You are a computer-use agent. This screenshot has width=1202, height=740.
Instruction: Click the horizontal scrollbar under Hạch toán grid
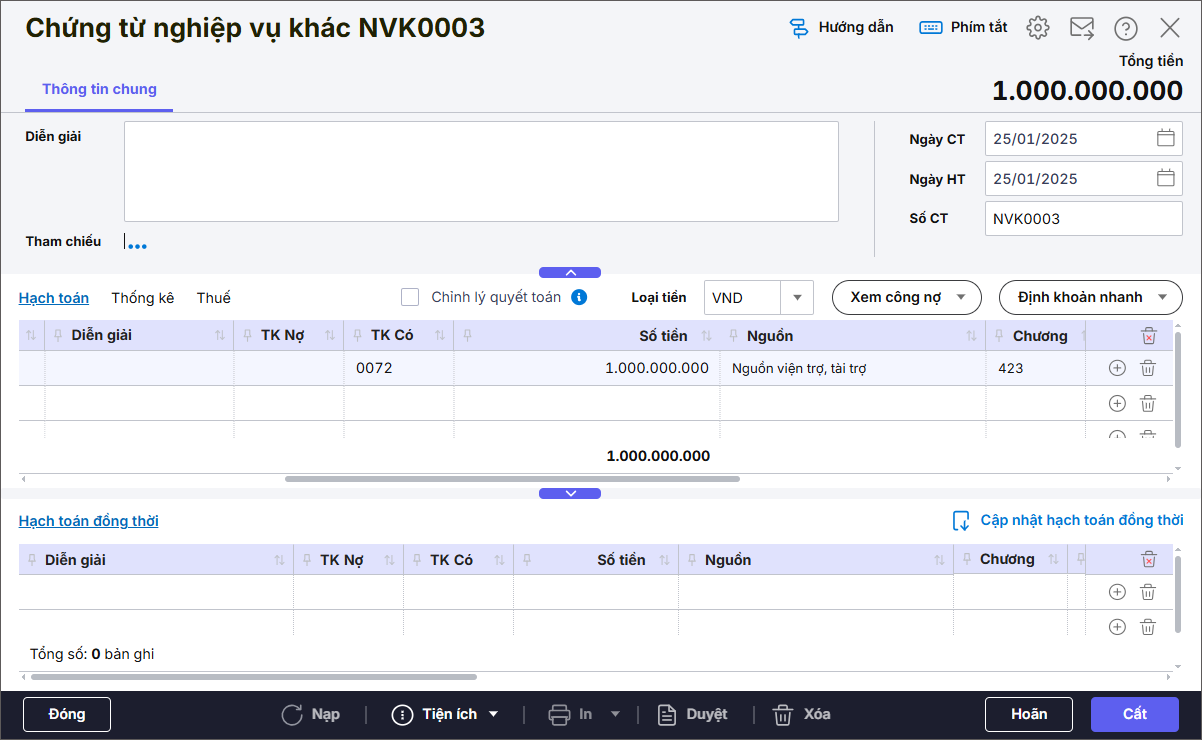[x=512, y=479]
